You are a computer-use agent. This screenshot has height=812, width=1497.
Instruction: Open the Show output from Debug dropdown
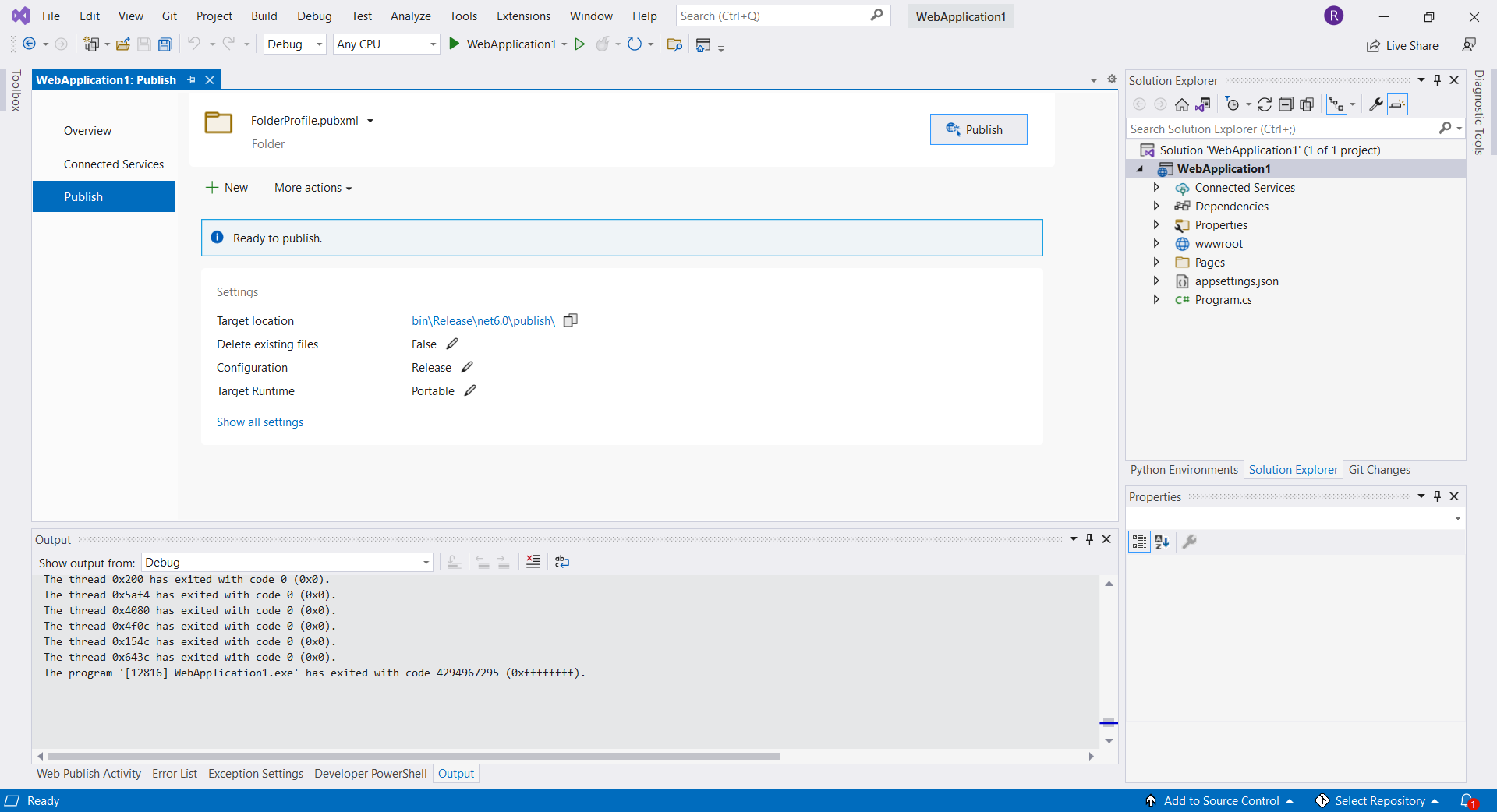[287, 563]
